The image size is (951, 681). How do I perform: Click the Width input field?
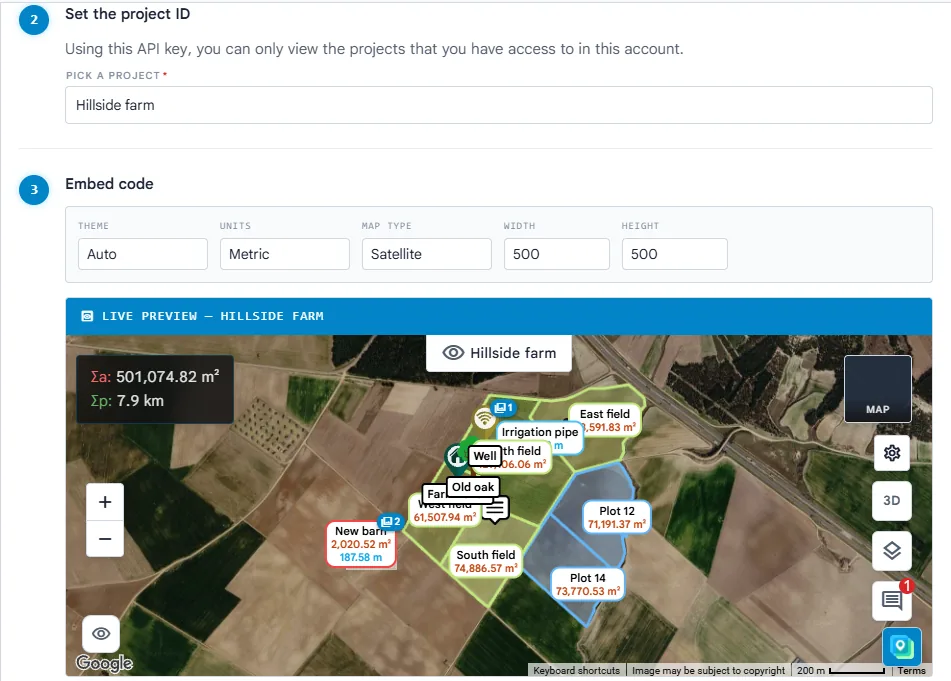tap(557, 254)
